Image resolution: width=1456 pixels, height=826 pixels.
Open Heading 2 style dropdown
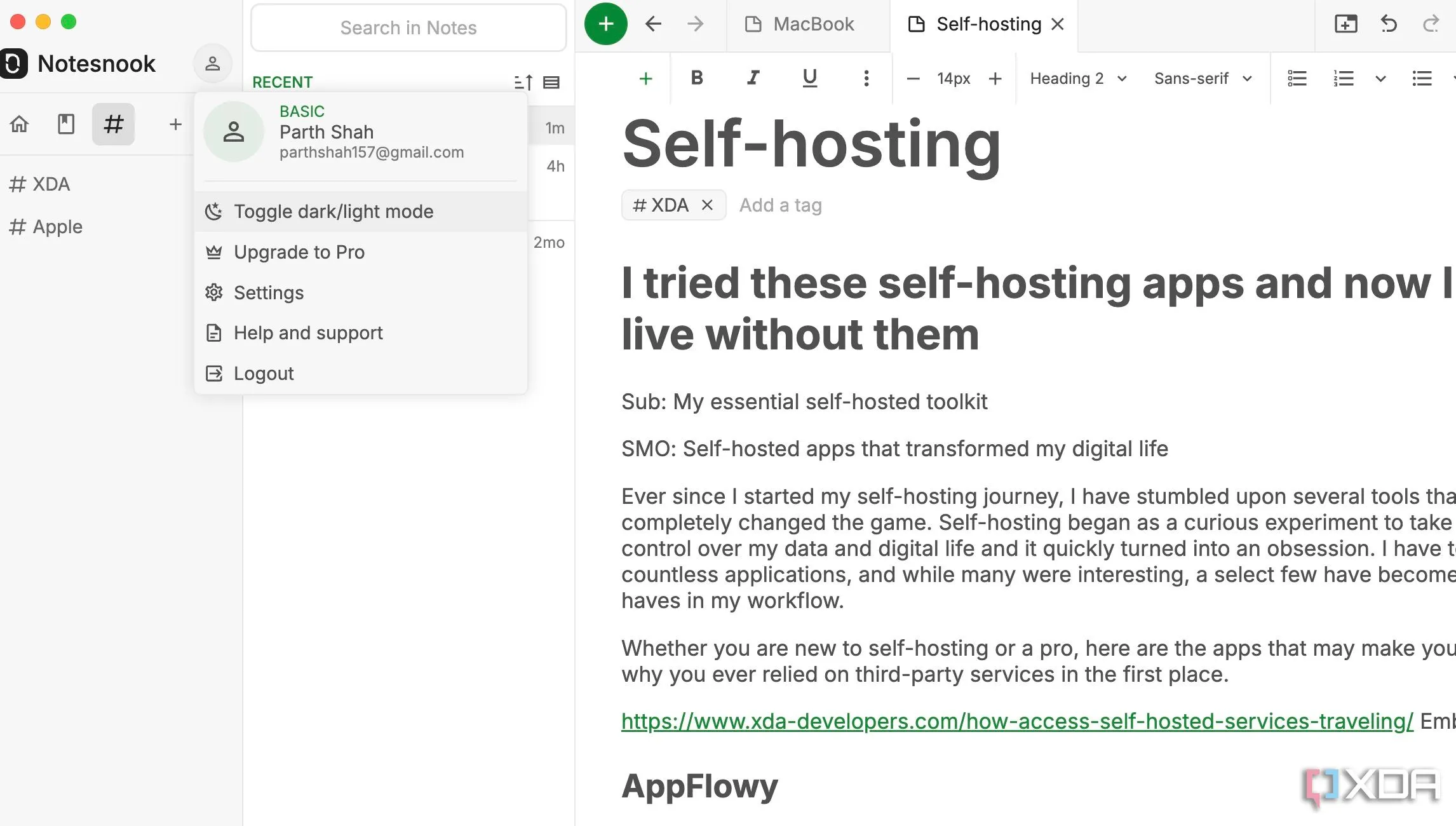coord(1079,78)
